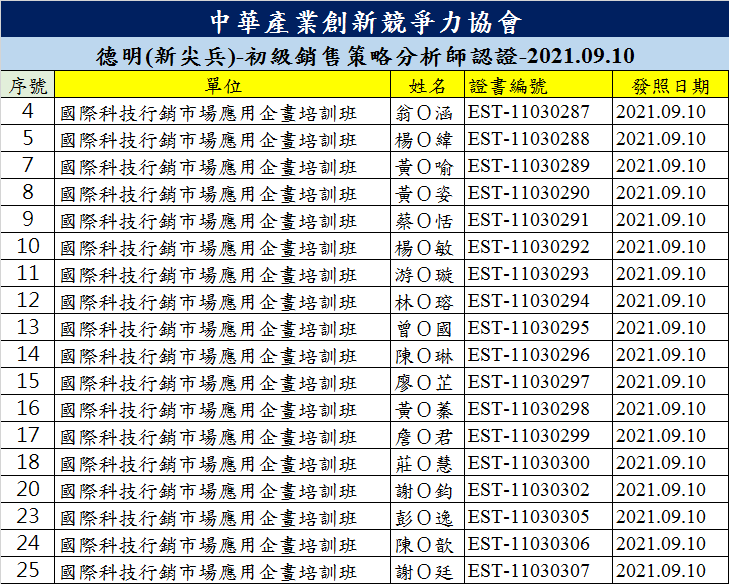Select certificate number EST-11030299
731x585 pixels.
click(529, 436)
